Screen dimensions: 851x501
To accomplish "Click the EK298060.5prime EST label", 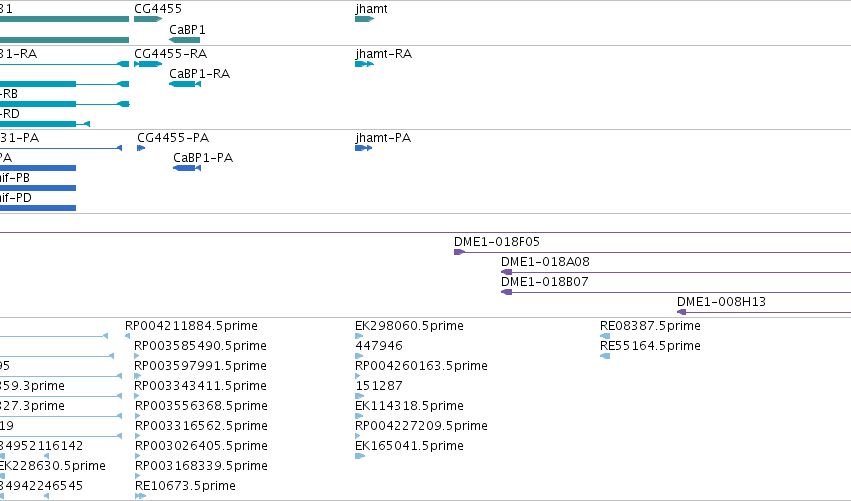I will pyautogui.click(x=409, y=326).
